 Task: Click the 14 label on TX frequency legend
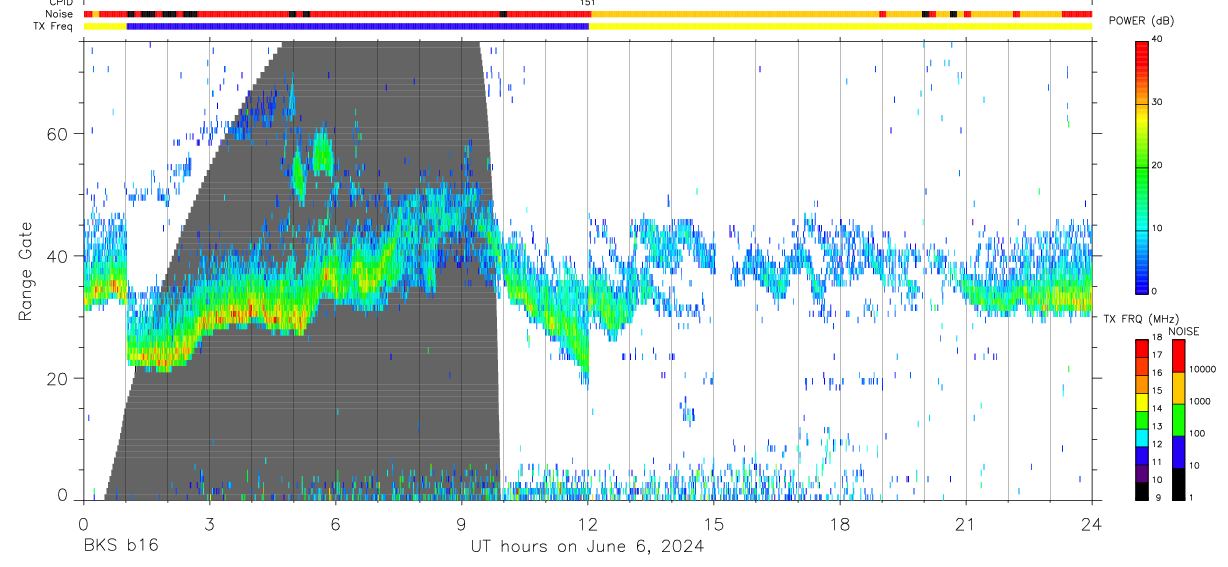(1156, 409)
